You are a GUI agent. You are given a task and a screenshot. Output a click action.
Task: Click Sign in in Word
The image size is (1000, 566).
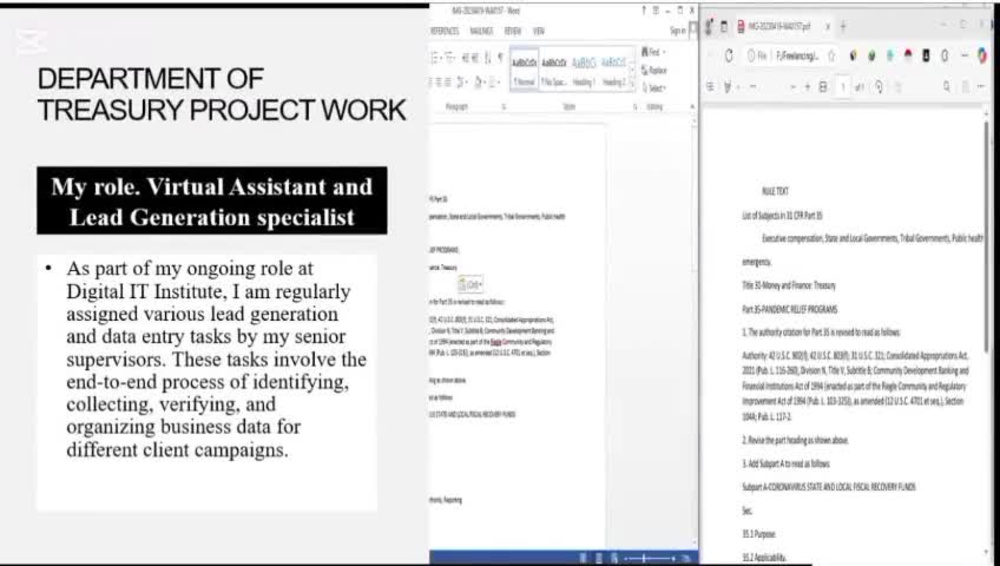pyautogui.click(x=677, y=31)
